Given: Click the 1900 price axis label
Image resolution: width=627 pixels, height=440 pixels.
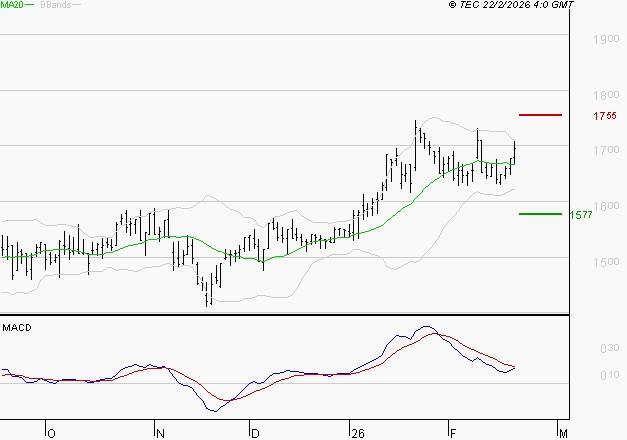Looking at the screenshot, I should (606, 39).
